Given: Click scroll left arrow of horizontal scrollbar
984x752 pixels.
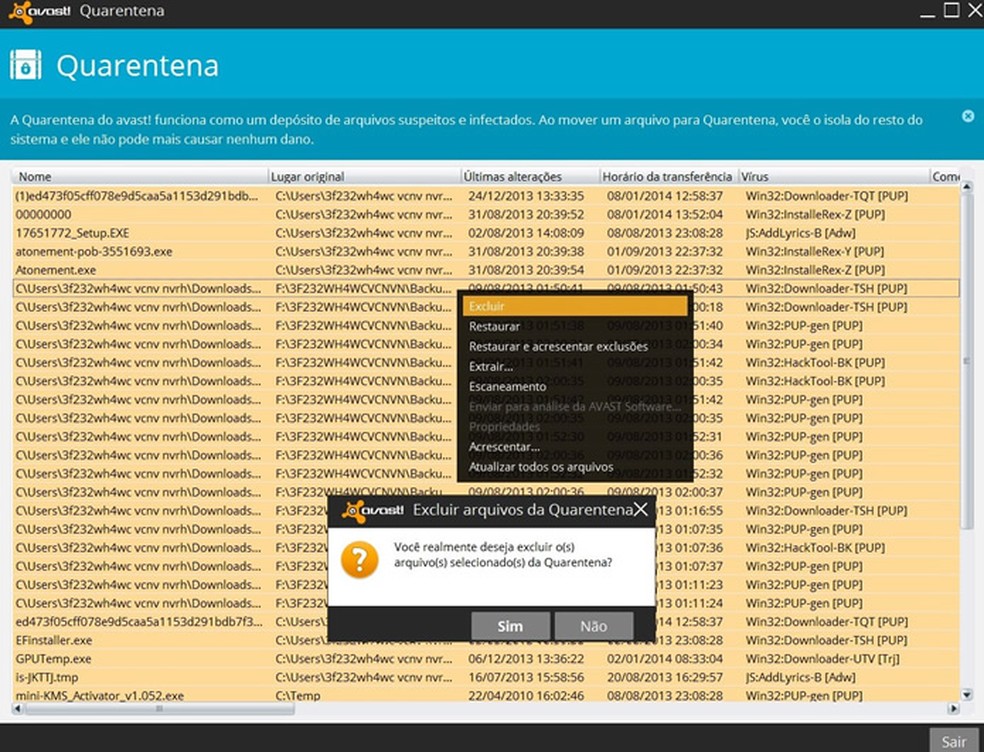Looking at the screenshot, I should pyautogui.click(x=18, y=709).
